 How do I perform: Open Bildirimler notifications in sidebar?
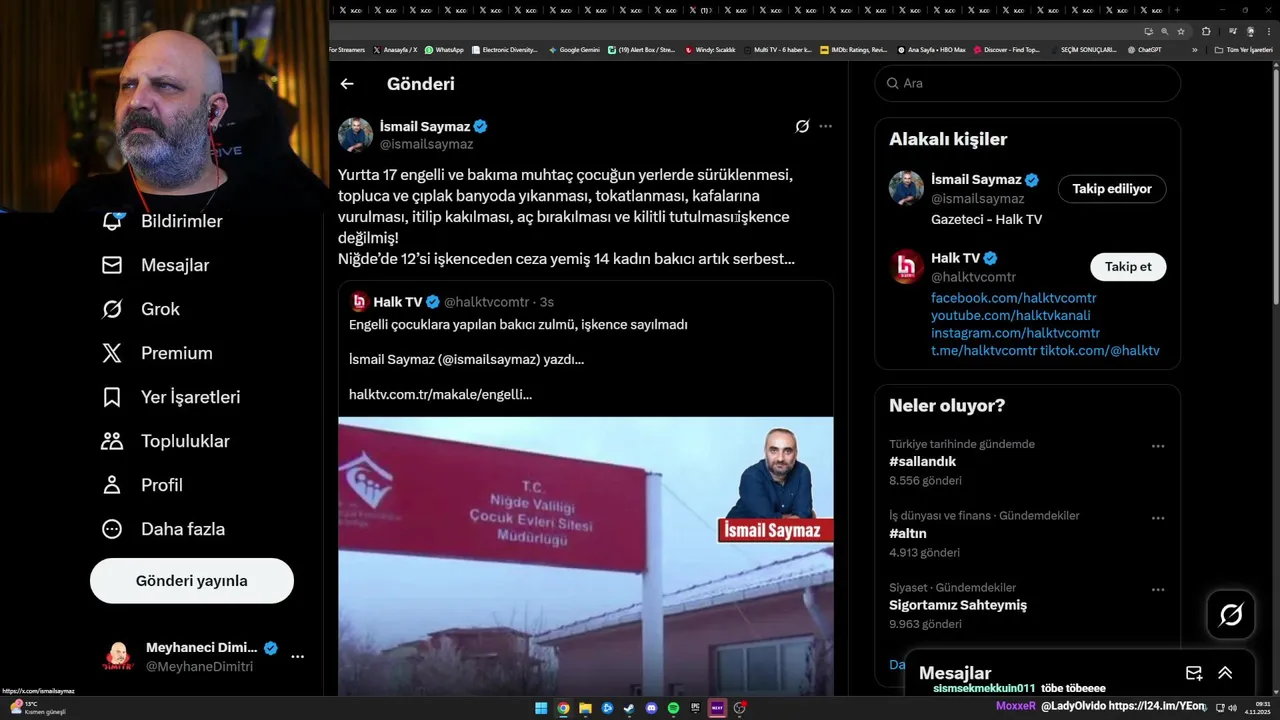[162, 221]
